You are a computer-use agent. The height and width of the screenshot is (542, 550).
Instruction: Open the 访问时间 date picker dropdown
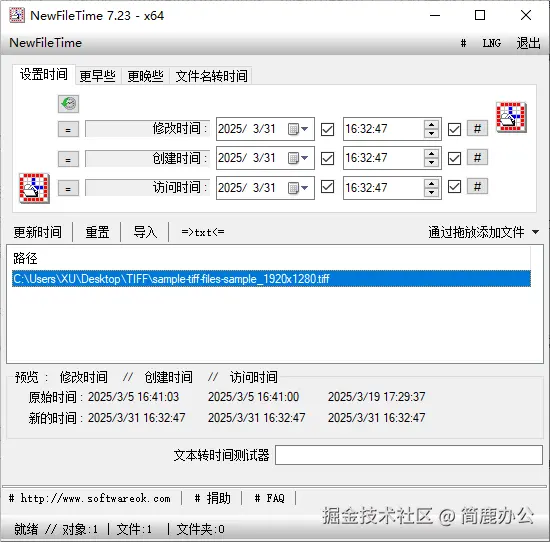pyautogui.click(x=298, y=188)
